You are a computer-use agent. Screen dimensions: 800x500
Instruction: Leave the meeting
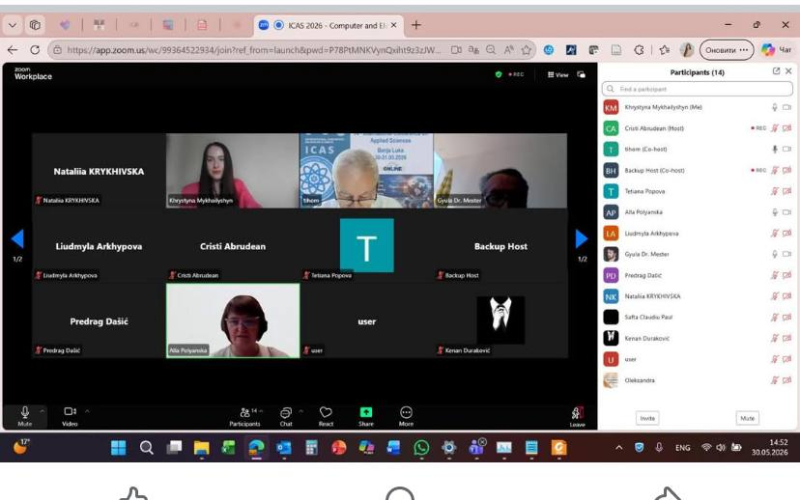point(577,416)
